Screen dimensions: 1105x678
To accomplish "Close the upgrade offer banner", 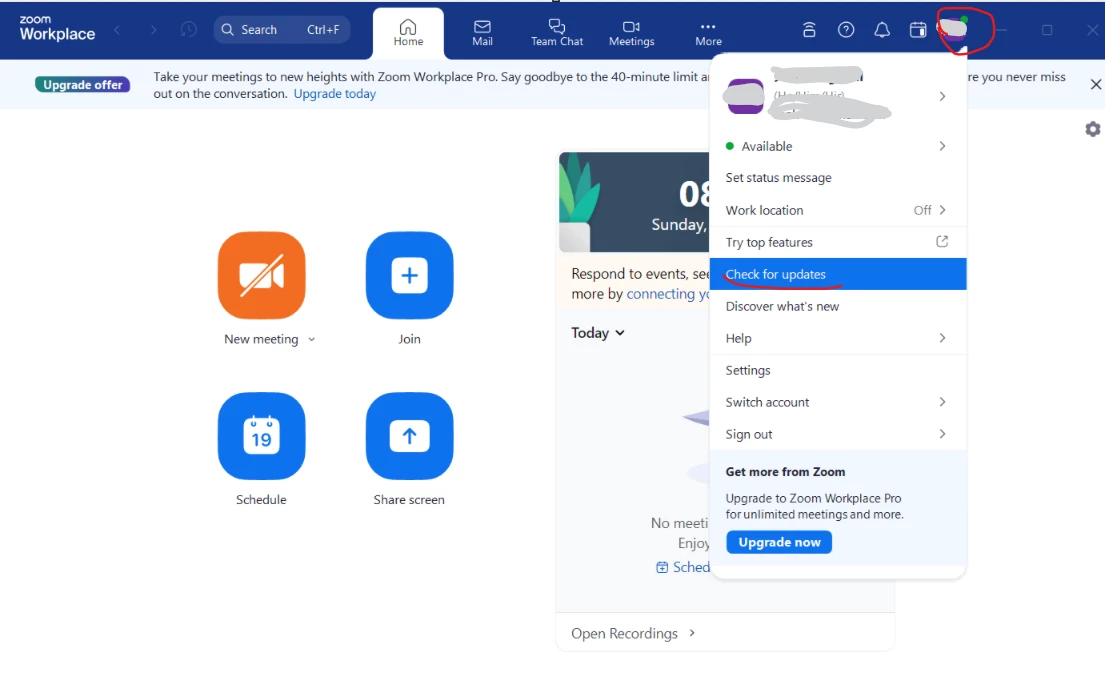I will coord(1095,85).
